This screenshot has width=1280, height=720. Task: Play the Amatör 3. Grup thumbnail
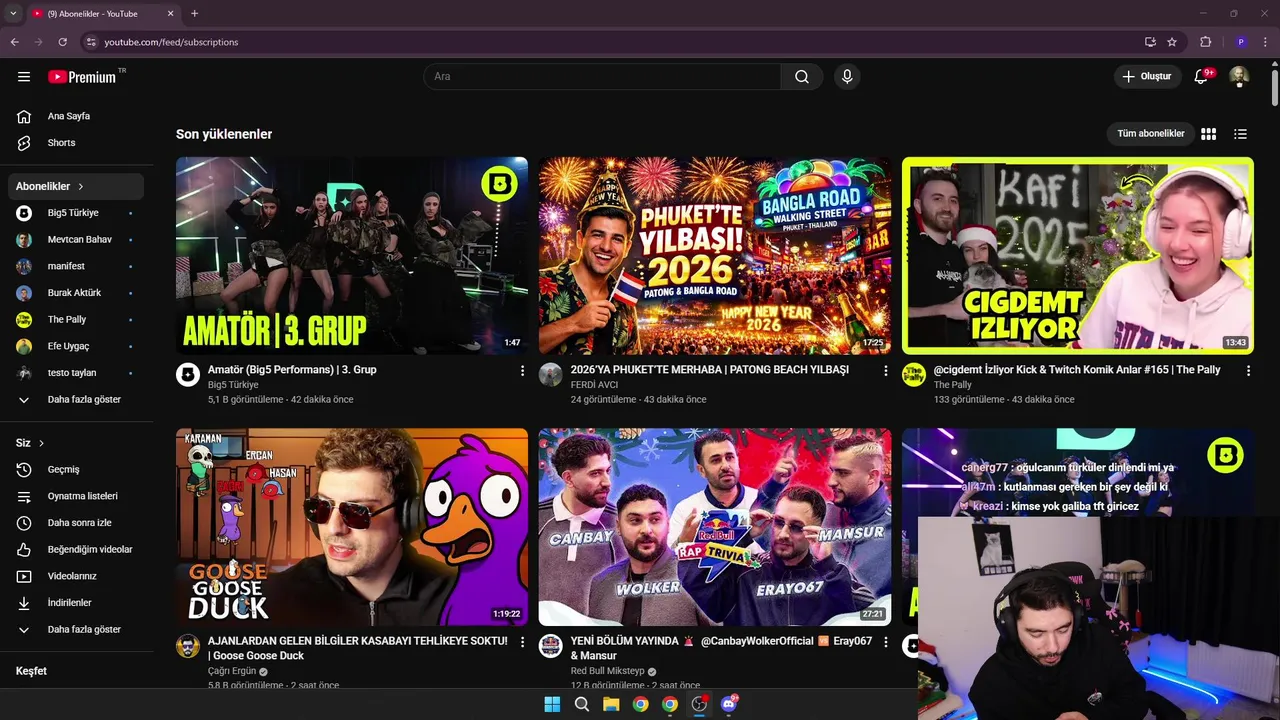point(352,255)
